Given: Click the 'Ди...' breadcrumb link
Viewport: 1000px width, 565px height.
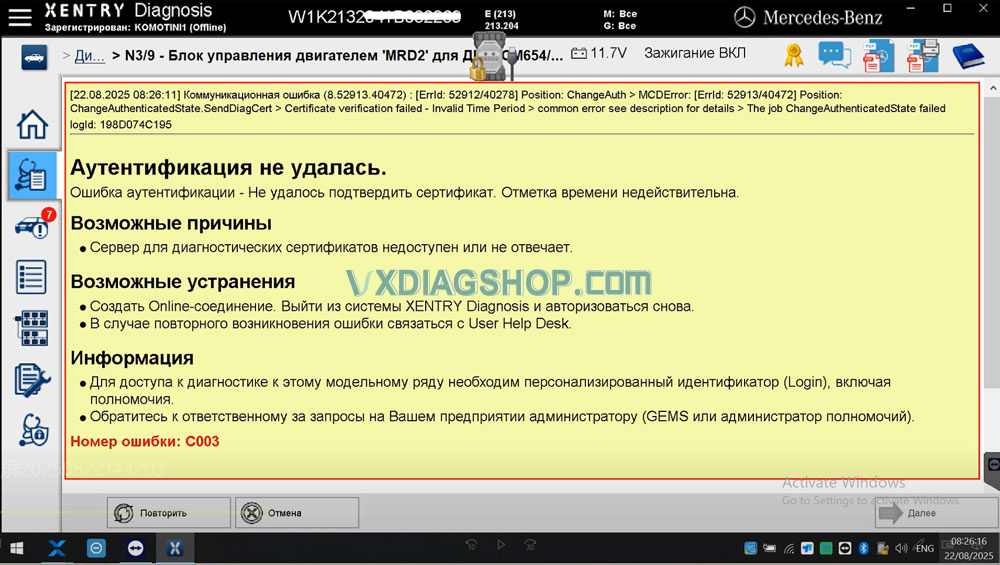Looking at the screenshot, I should pos(89,55).
